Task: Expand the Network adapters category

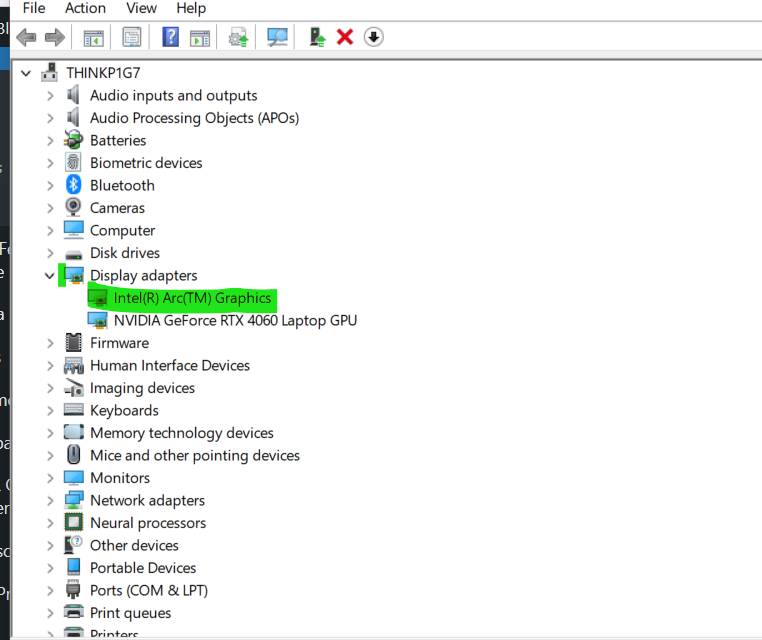Action: point(50,500)
